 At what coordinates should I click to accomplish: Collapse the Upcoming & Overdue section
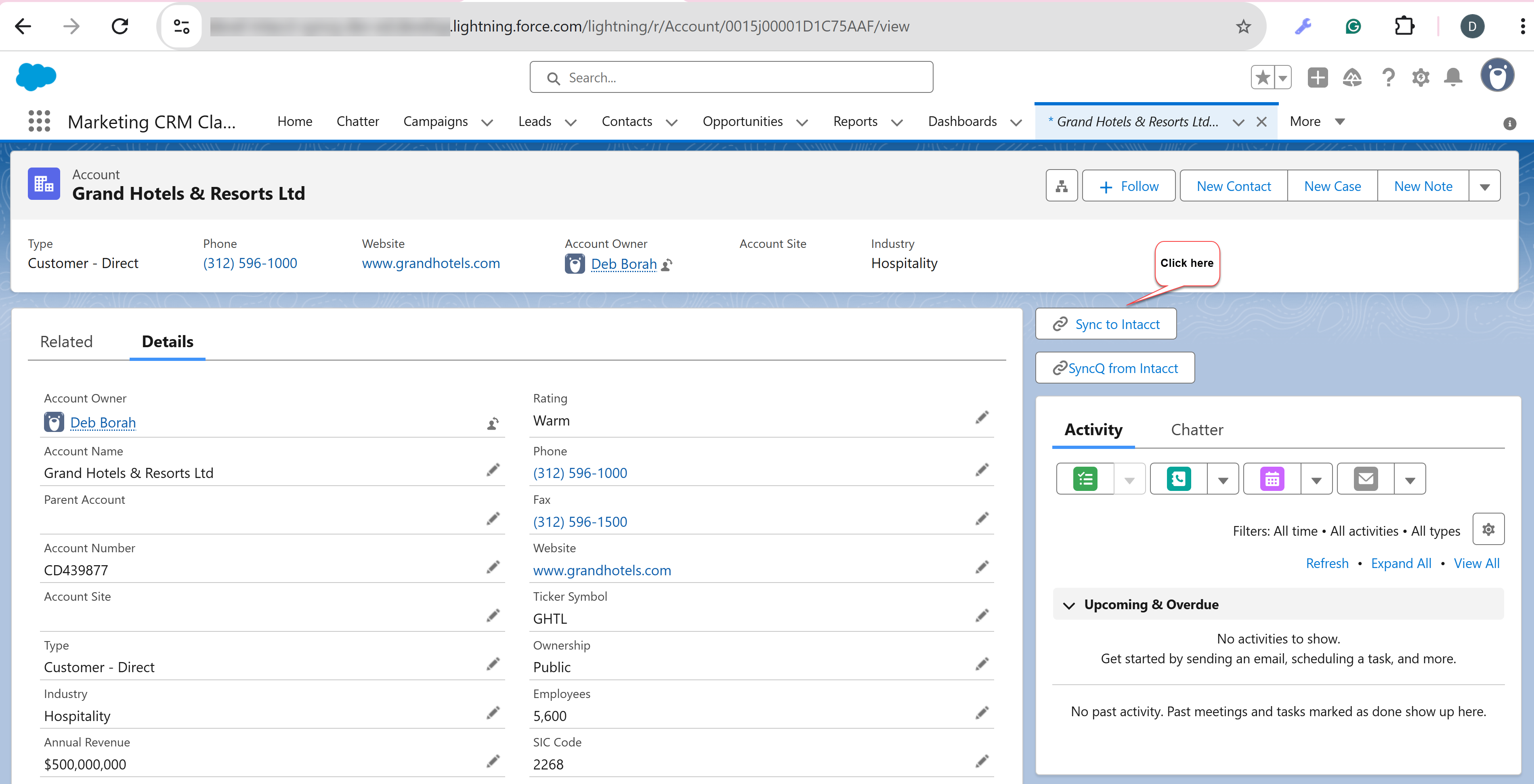pos(1070,606)
